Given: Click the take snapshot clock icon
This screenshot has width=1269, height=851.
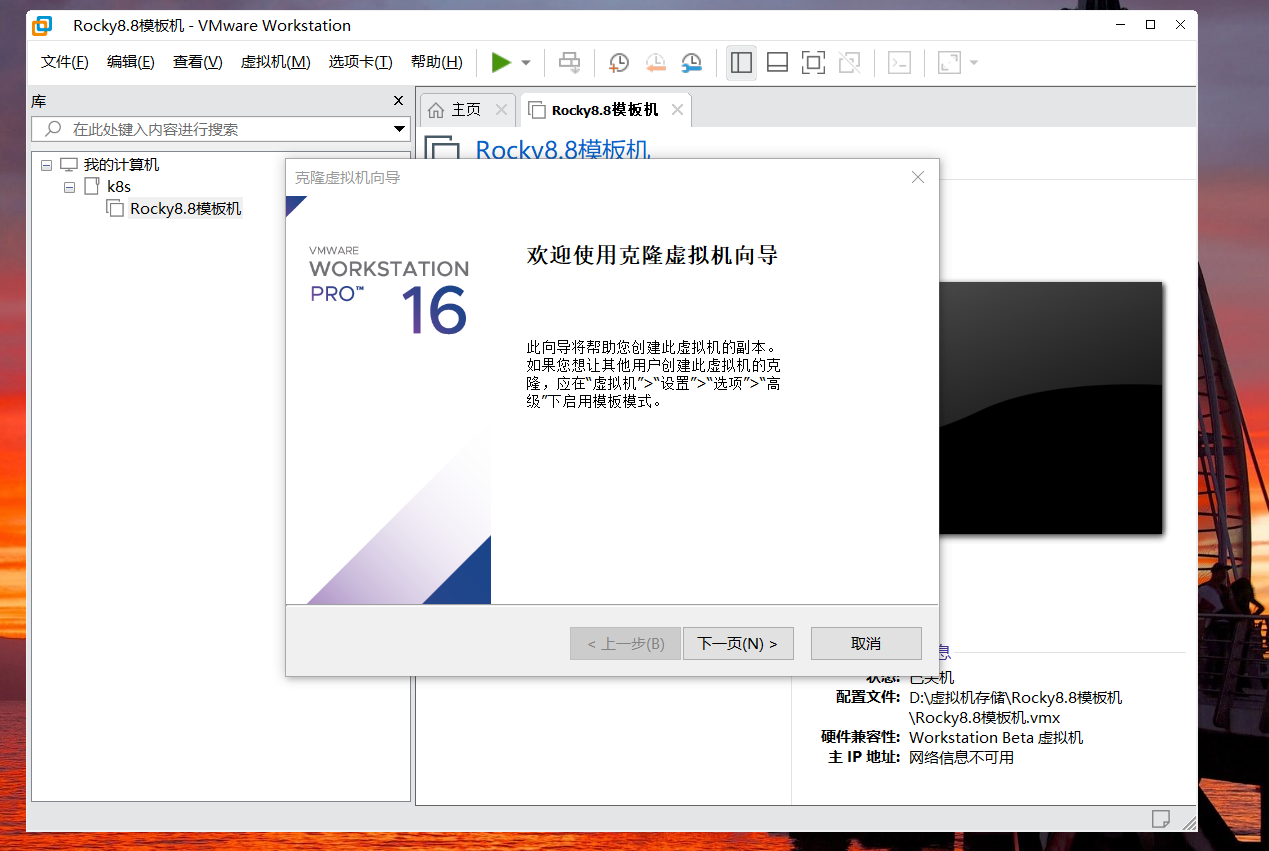Looking at the screenshot, I should tap(619, 63).
